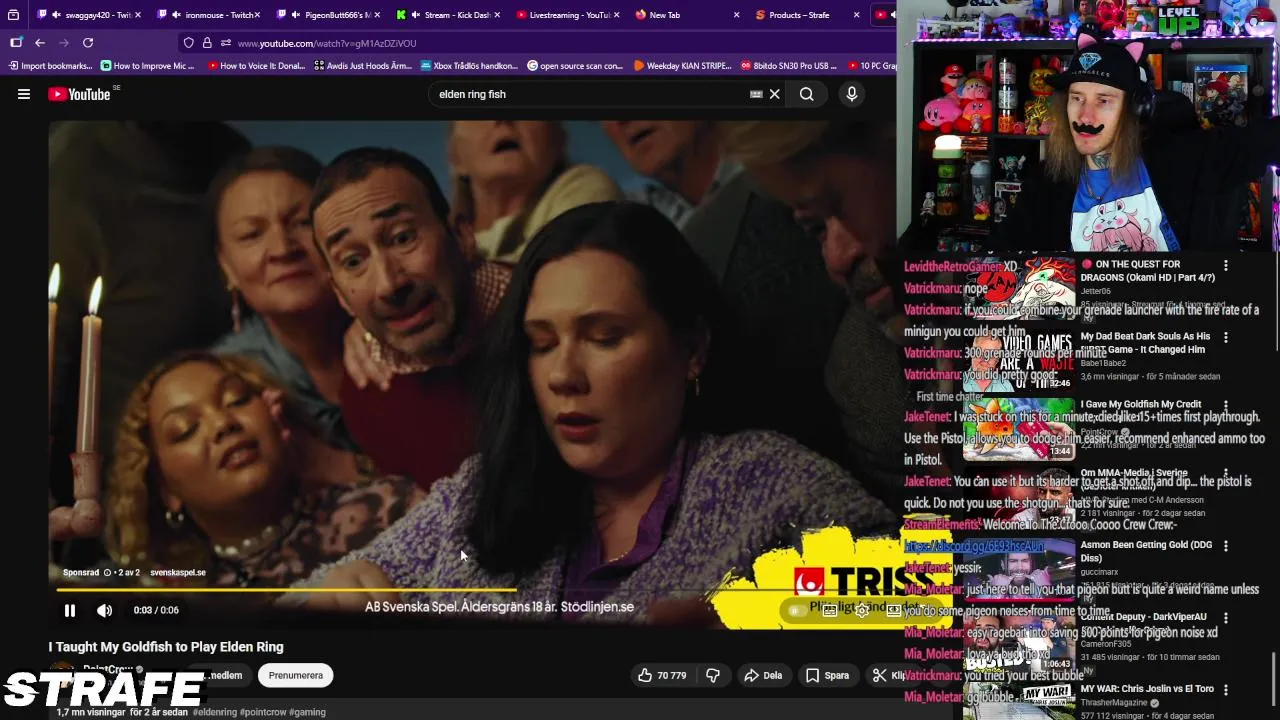Open options for Om MMA-Media video

1226,474
